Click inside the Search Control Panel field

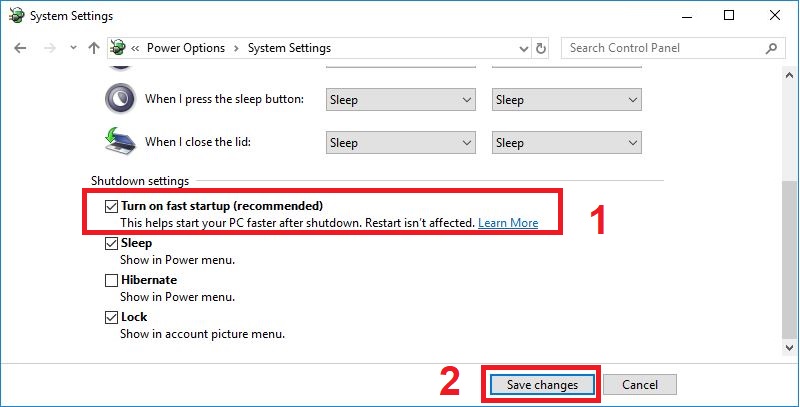[663, 48]
